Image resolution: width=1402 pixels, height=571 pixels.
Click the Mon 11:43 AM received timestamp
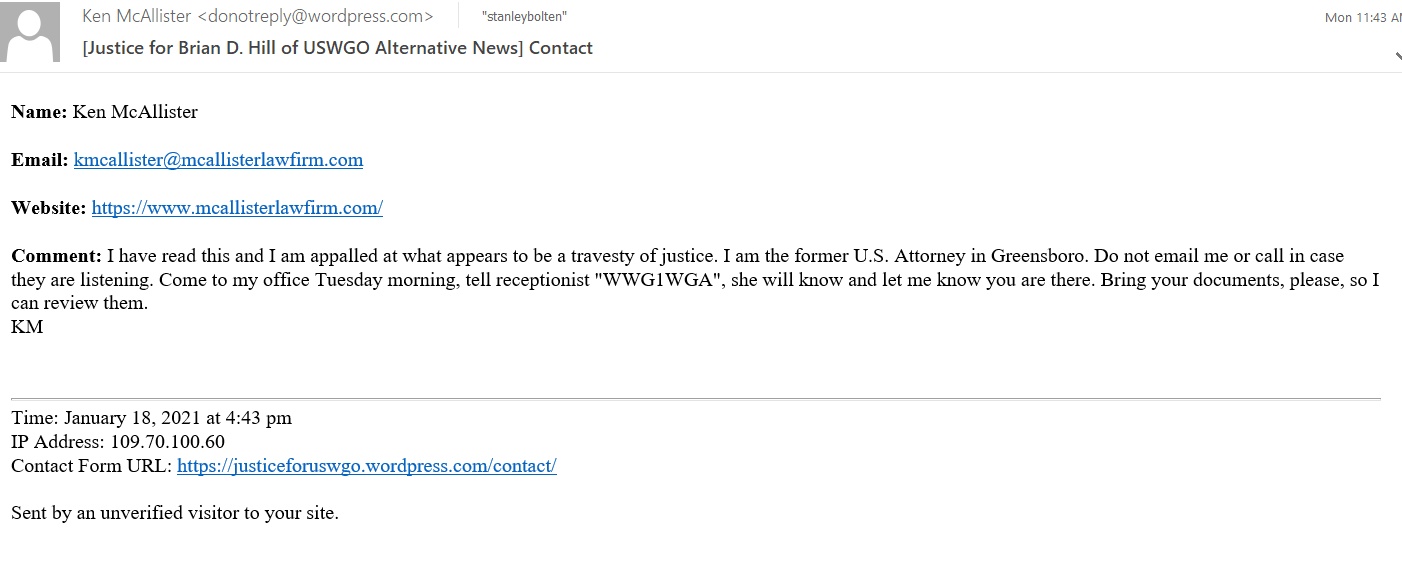click(1362, 18)
